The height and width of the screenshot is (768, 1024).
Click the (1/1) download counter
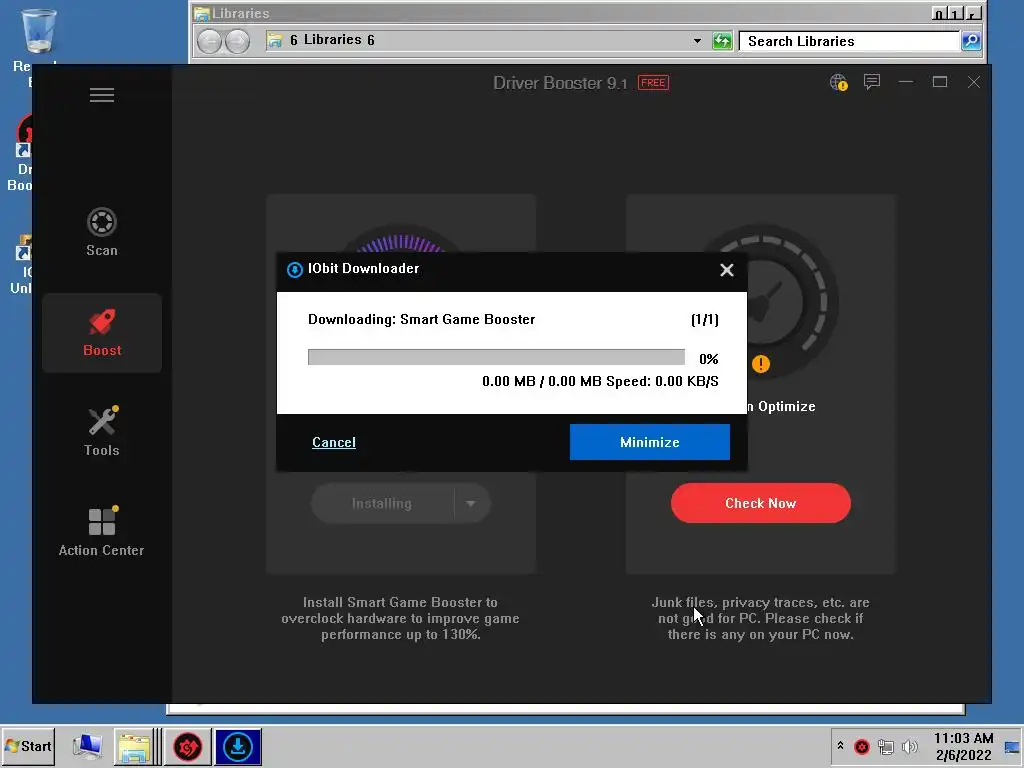705,319
